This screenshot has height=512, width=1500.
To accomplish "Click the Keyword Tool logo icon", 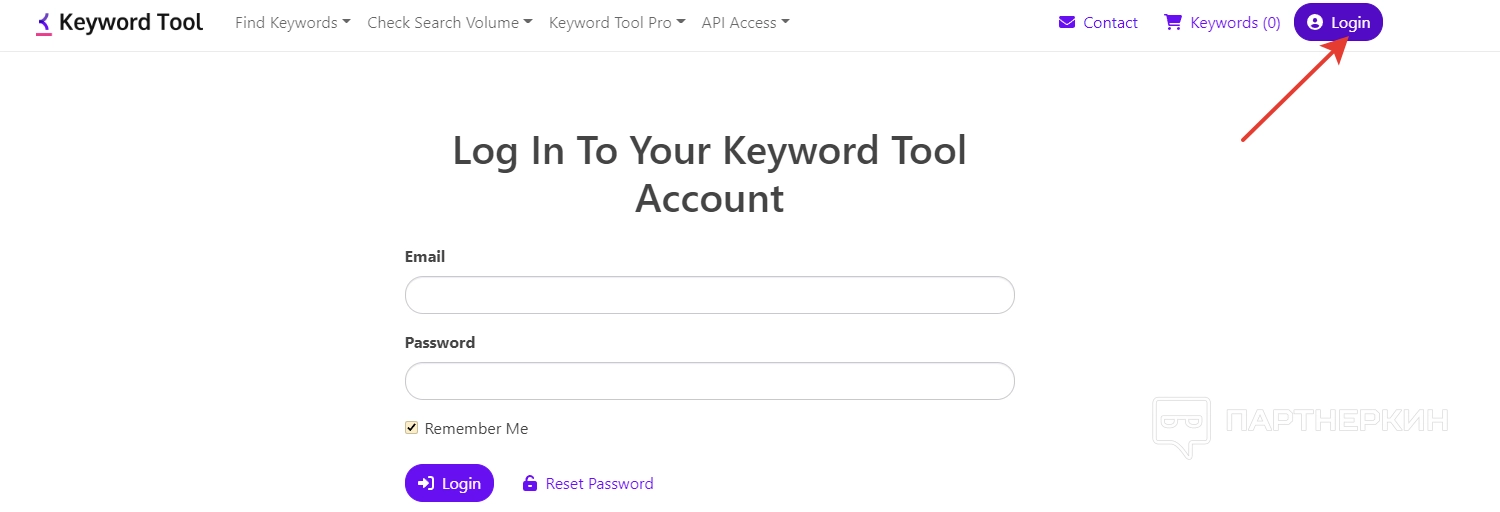I will (x=43, y=23).
